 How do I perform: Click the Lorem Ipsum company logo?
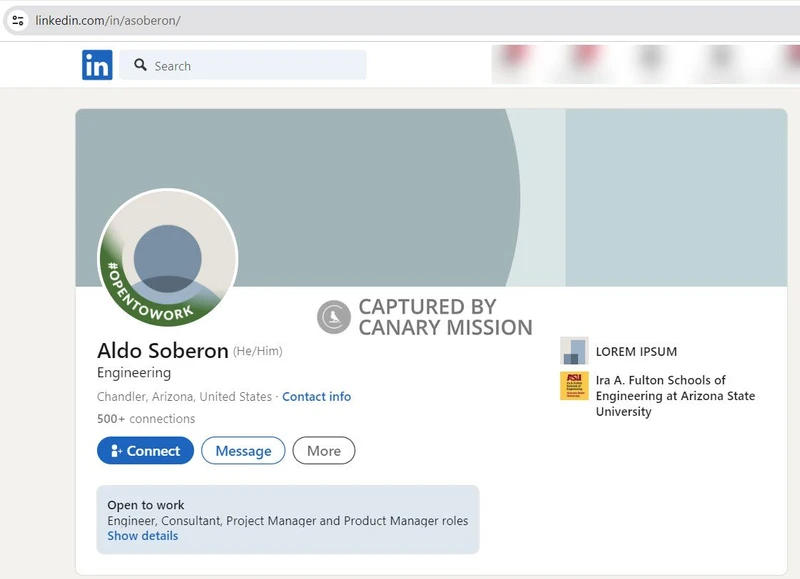tap(575, 351)
